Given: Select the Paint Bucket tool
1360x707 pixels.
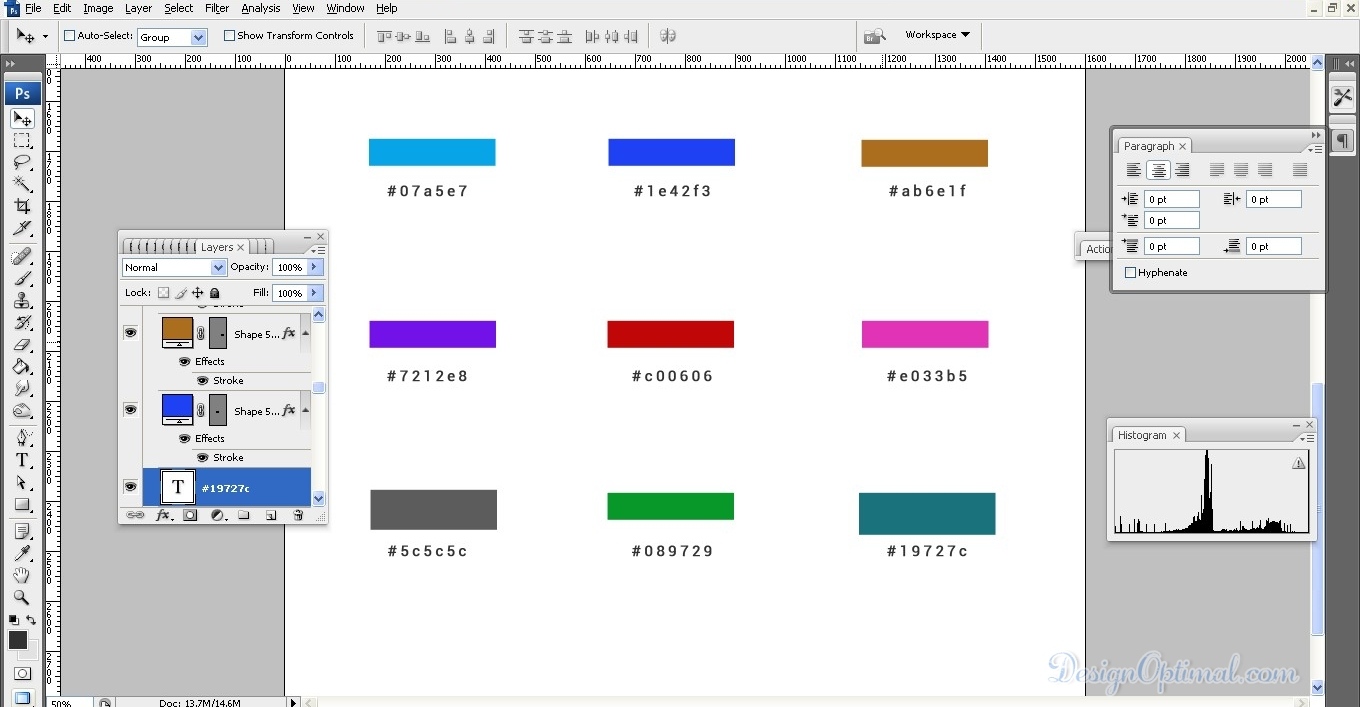Looking at the screenshot, I should click(x=22, y=367).
